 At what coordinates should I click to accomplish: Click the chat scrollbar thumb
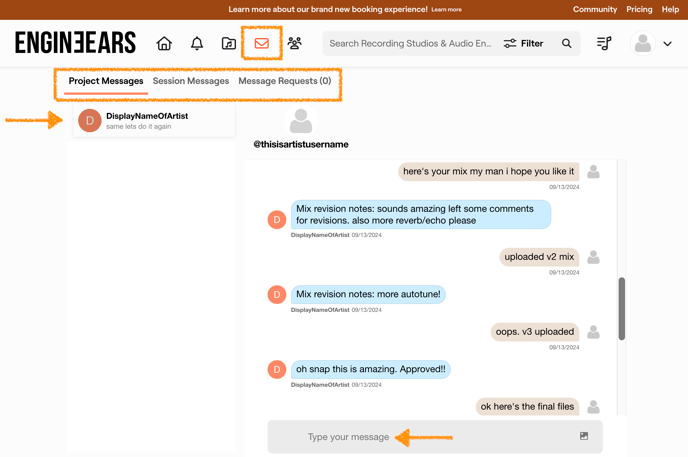pos(621,309)
